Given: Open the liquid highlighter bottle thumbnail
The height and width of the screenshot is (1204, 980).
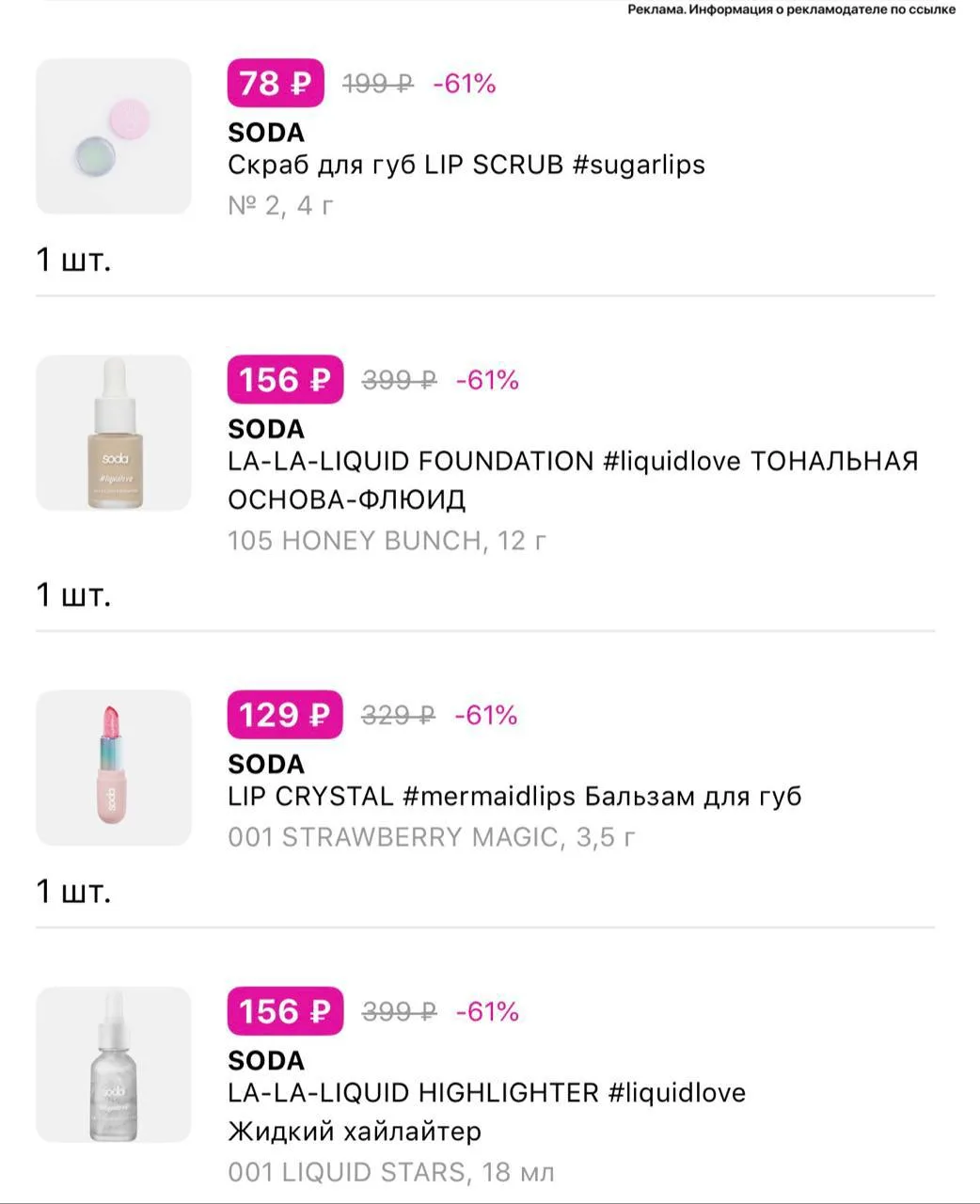Looking at the screenshot, I should point(114,1064).
